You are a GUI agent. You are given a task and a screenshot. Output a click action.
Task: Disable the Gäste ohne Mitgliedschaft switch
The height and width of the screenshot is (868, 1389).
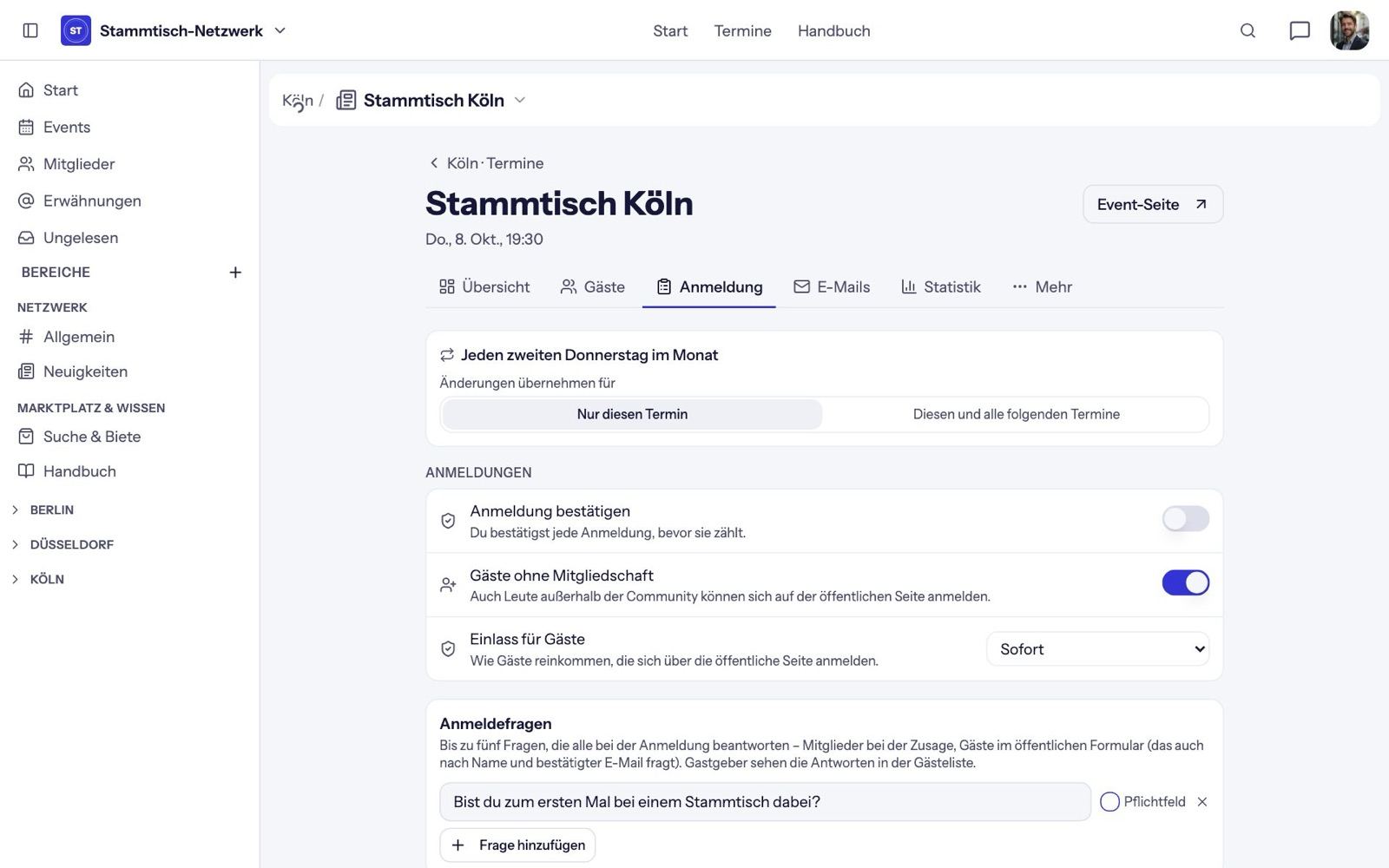[1186, 582]
